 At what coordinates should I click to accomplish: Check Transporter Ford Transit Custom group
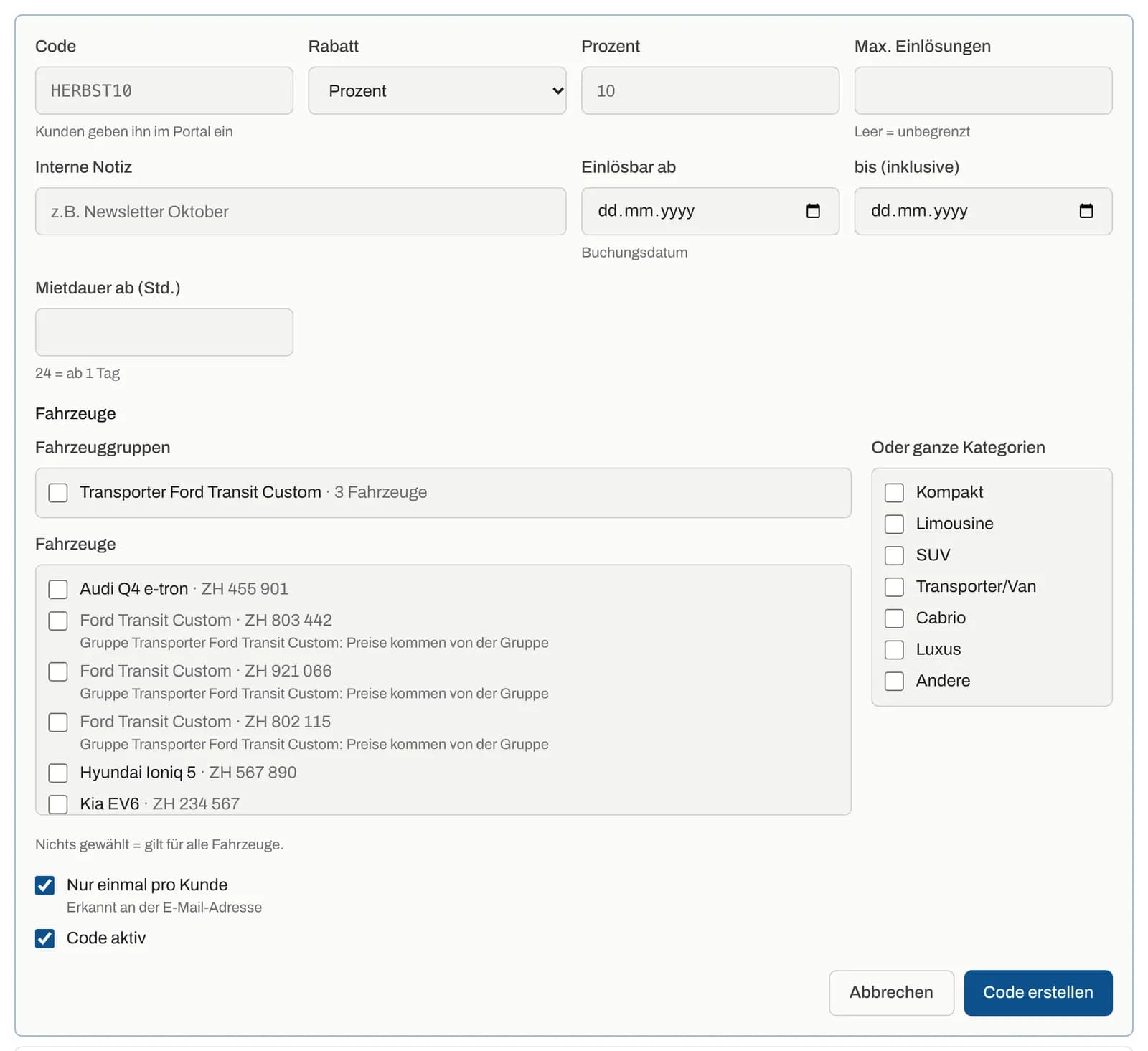[x=58, y=493]
